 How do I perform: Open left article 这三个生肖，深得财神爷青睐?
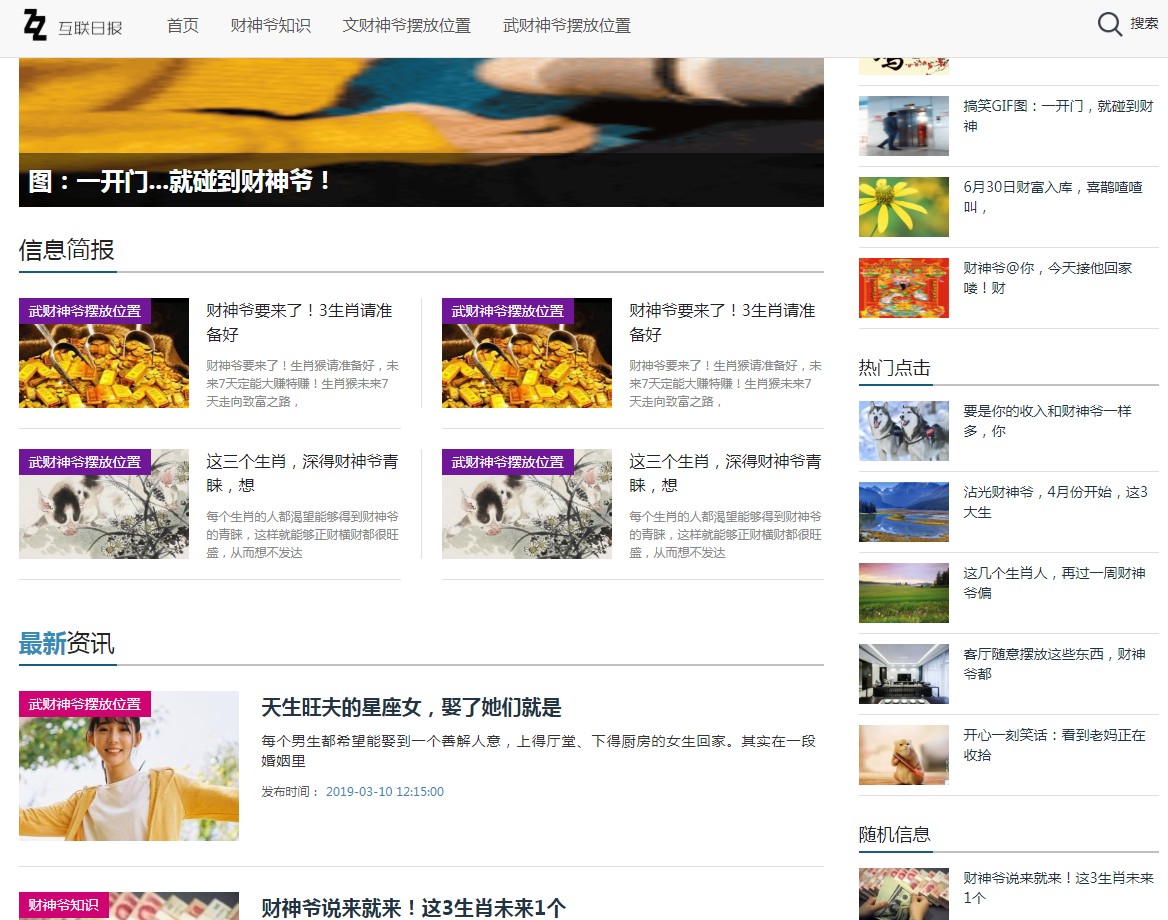pyautogui.click(x=302, y=474)
